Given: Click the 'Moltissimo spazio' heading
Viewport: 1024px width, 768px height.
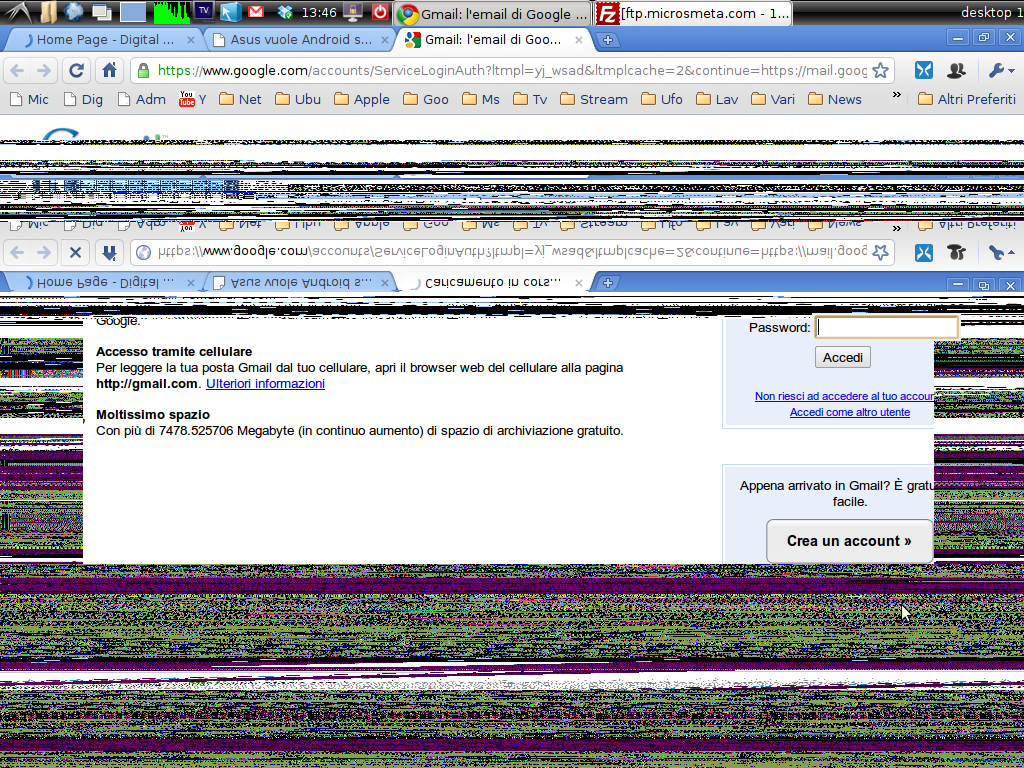Looking at the screenshot, I should [x=153, y=415].
